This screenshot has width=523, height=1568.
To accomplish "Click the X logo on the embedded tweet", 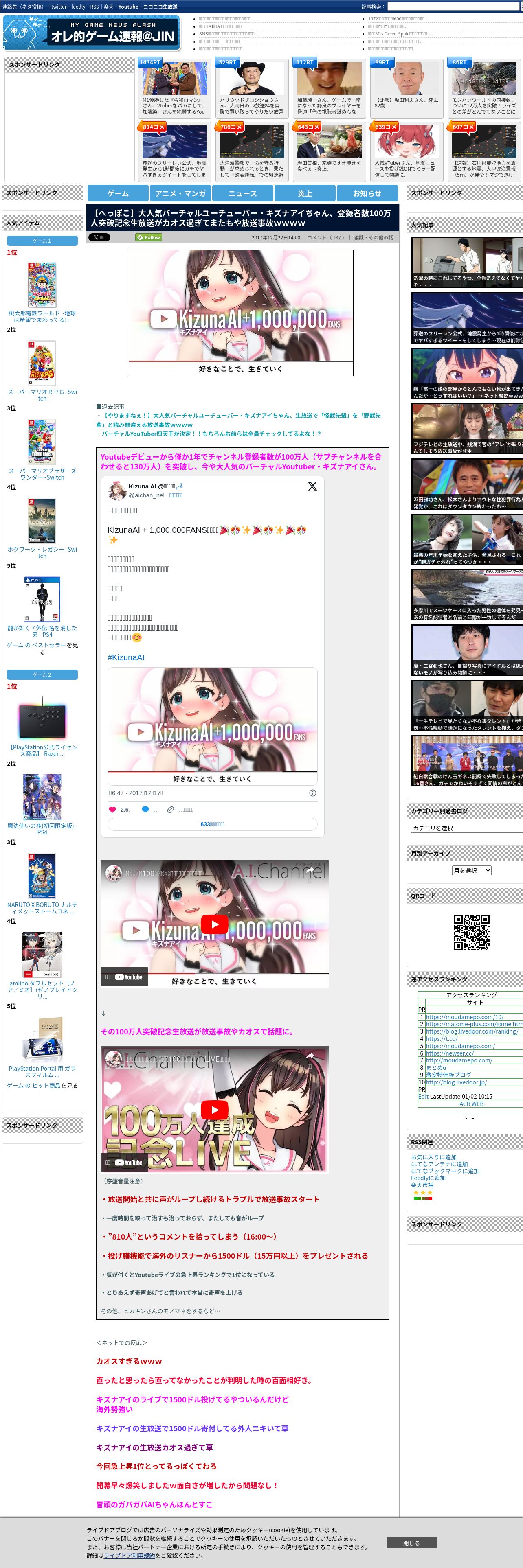I will coord(312,486).
